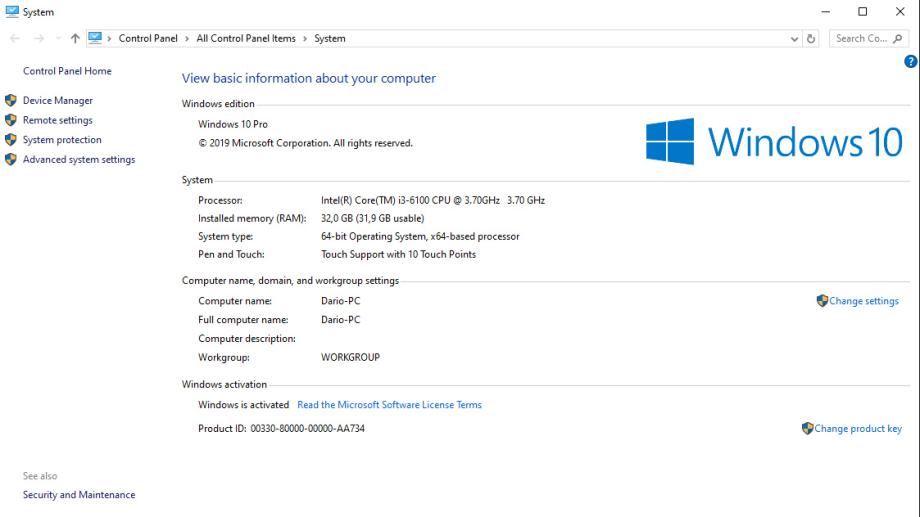Focus the Search Control Panel field
The height and width of the screenshot is (517, 920).
pos(862,39)
